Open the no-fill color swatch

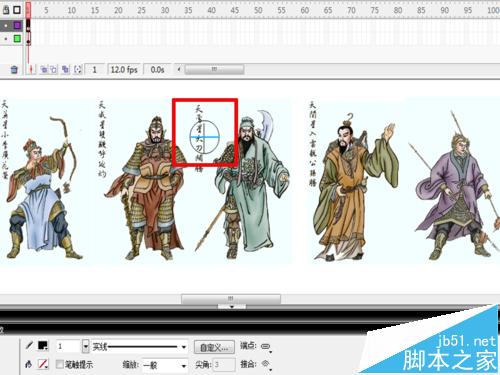pyautogui.click(x=43, y=364)
